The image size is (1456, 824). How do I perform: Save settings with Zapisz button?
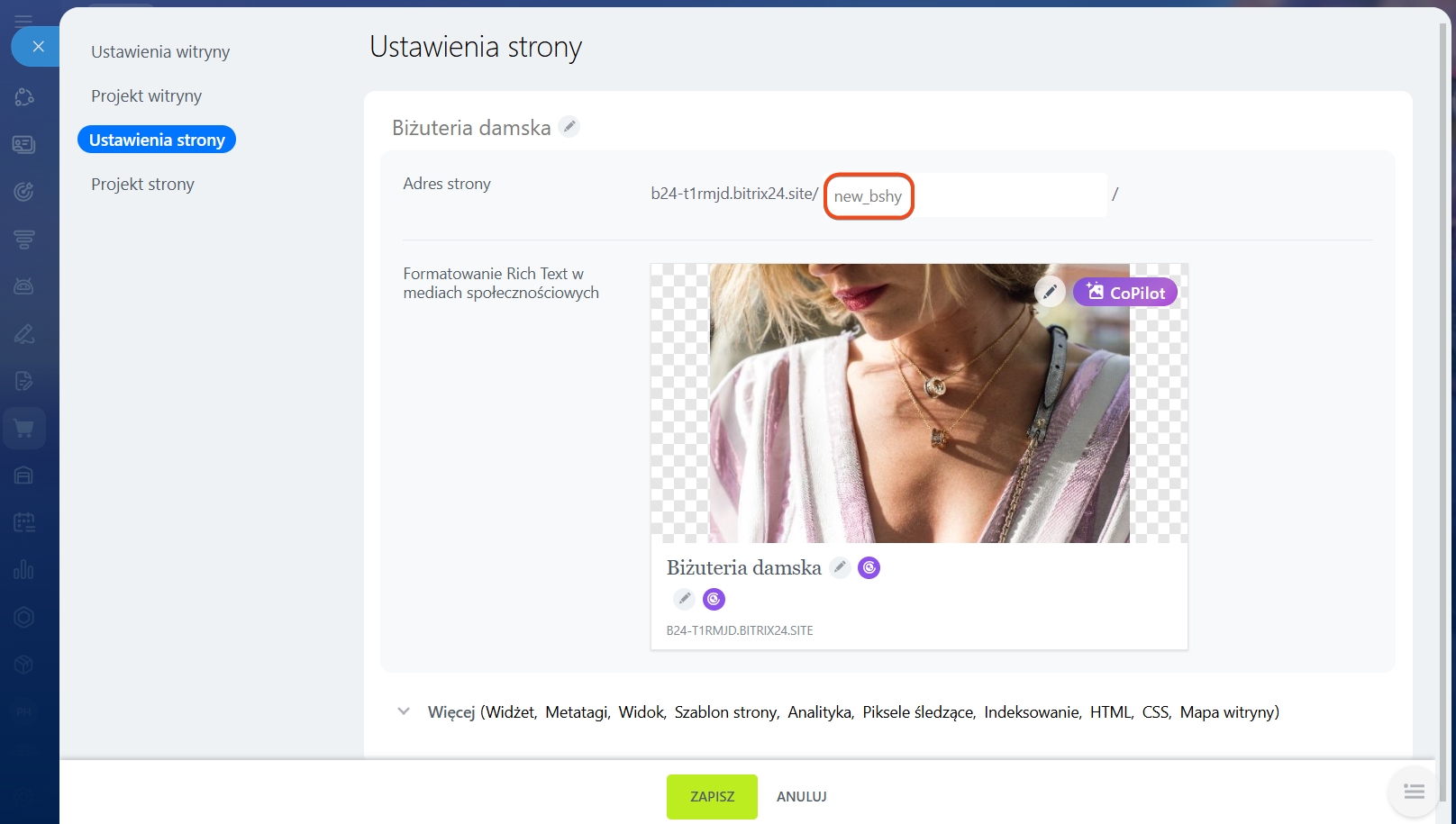pyautogui.click(x=712, y=797)
